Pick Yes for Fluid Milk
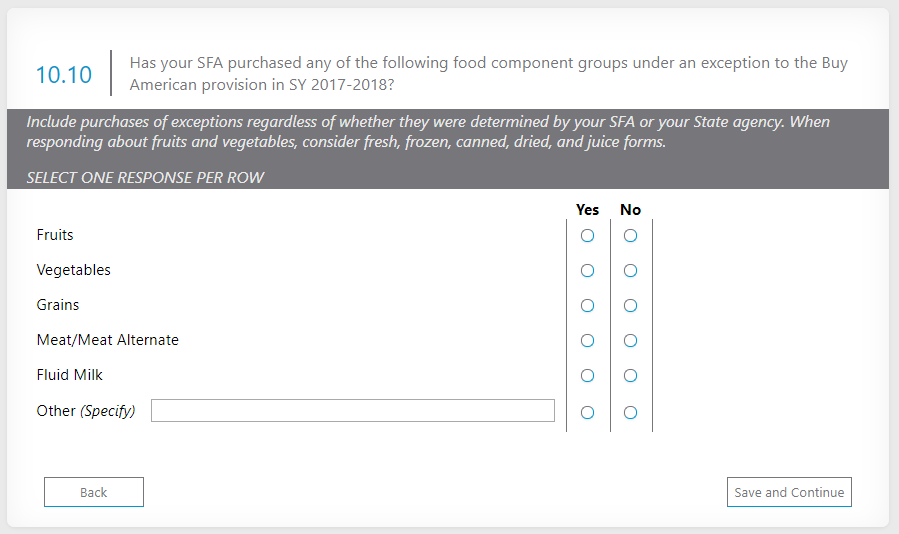 [587, 376]
